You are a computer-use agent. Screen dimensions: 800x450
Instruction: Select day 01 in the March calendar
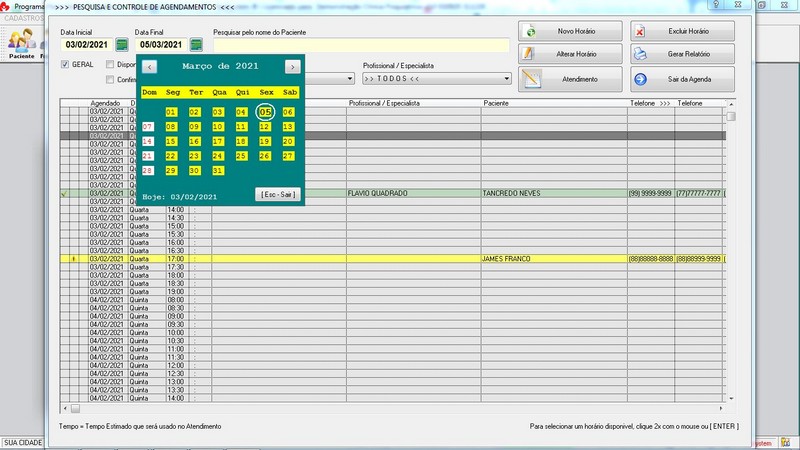point(171,112)
